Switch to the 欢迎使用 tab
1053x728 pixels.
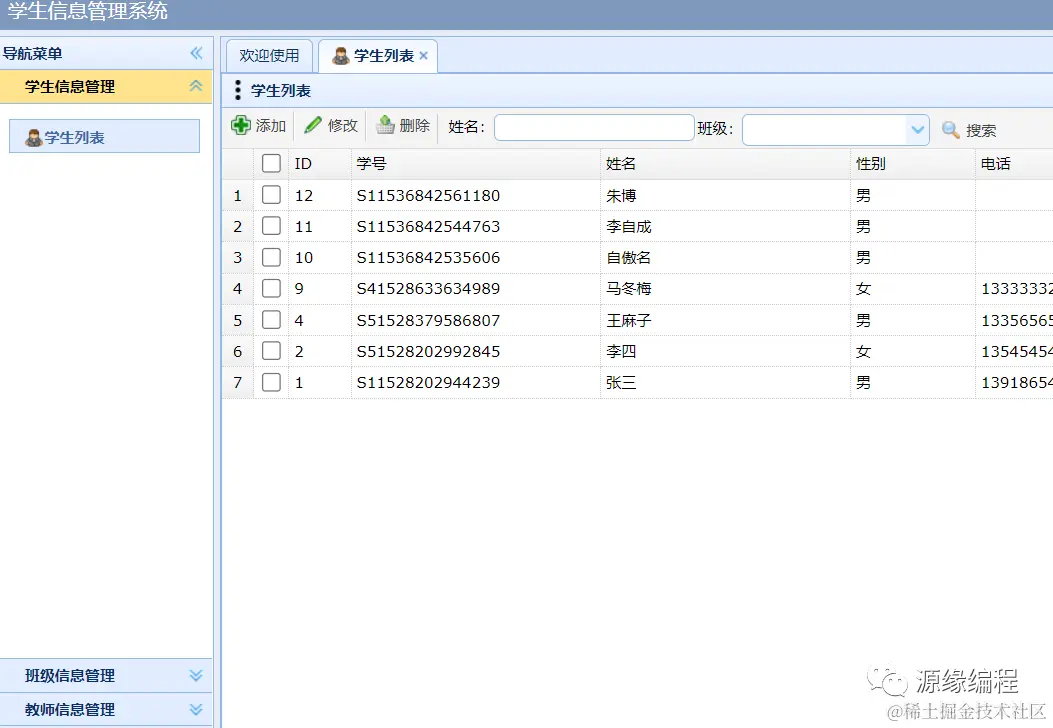coord(269,56)
